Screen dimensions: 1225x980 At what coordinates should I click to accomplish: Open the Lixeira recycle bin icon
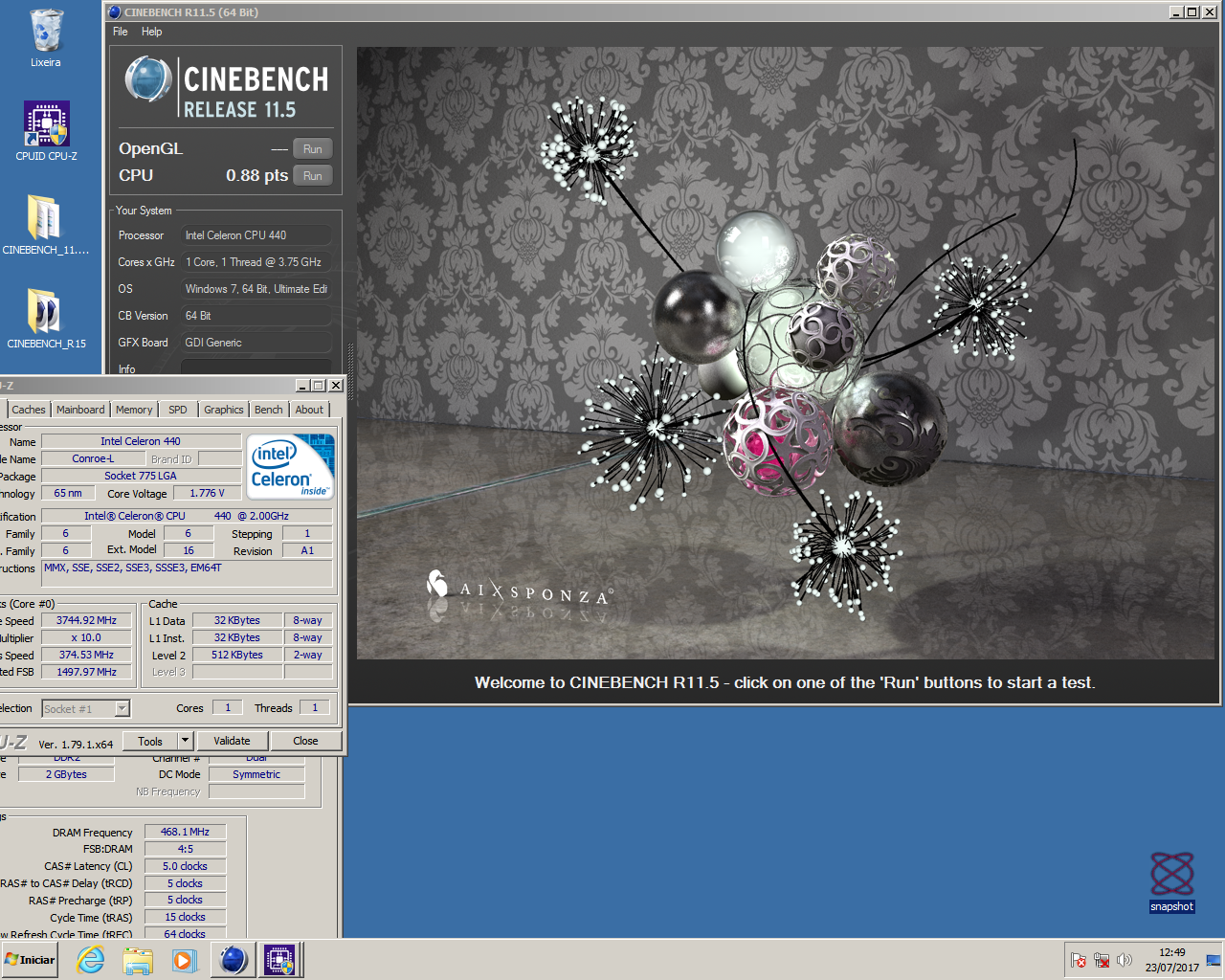coord(45,38)
